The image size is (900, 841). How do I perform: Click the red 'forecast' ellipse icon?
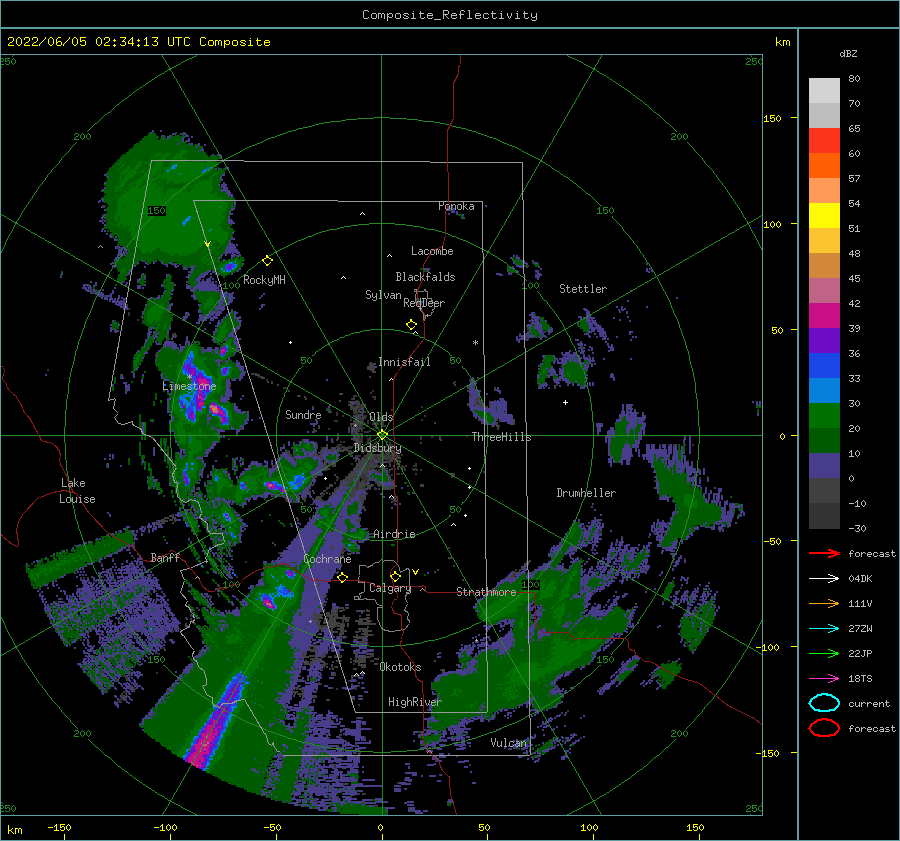pos(824,728)
